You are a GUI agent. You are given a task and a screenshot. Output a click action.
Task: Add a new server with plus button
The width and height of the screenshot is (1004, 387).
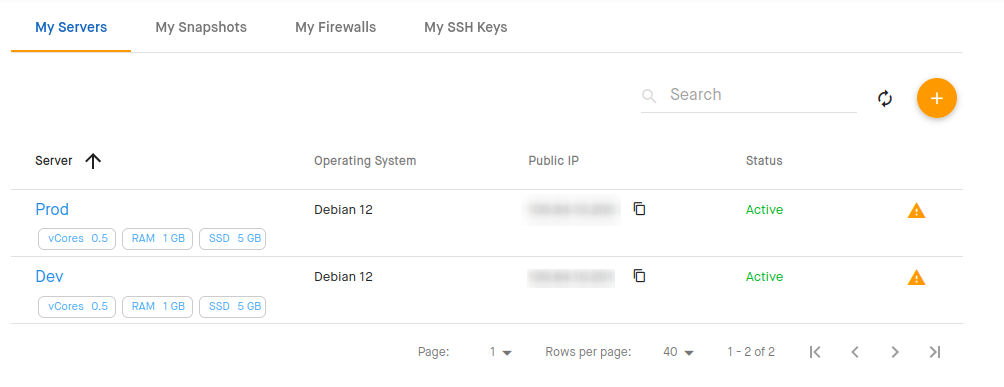(937, 99)
